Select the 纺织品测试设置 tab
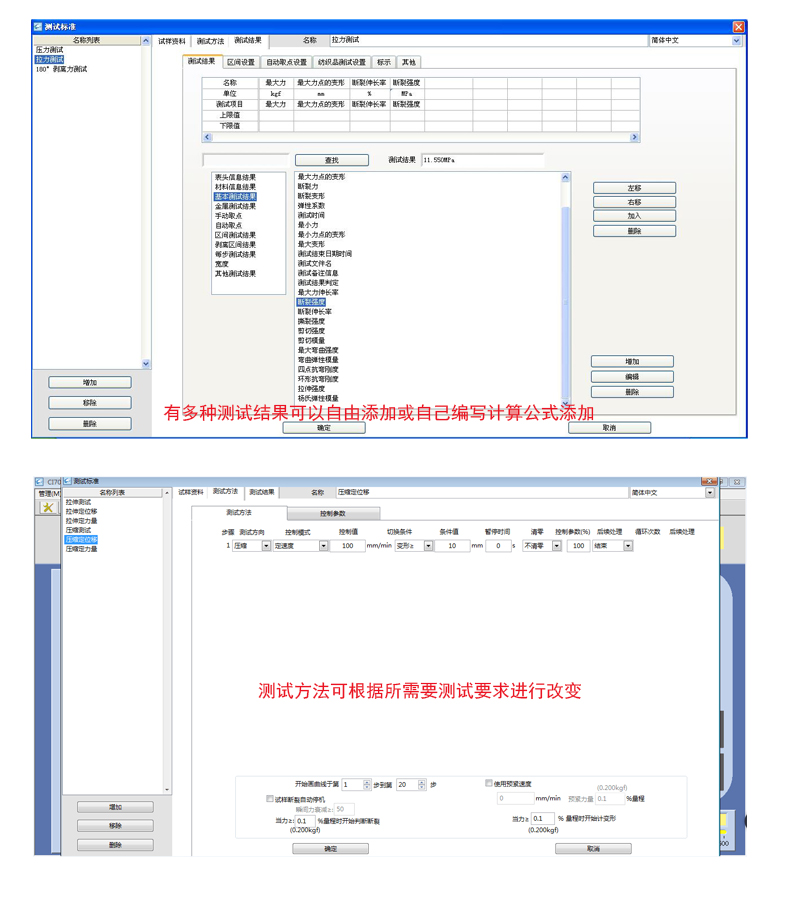Viewport: 790px width, 897px height. (x=342, y=62)
